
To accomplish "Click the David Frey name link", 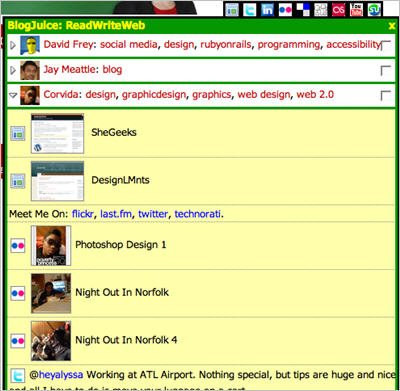I will tap(69, 45).
